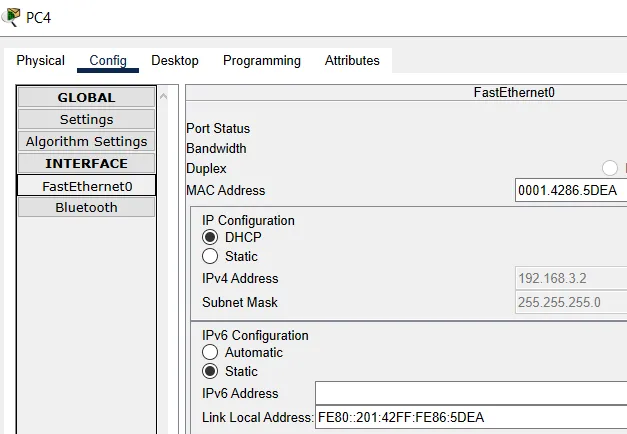The image size is (627, 434).
Task: Choose Static under IP Configuration
Action: [210, 256]
